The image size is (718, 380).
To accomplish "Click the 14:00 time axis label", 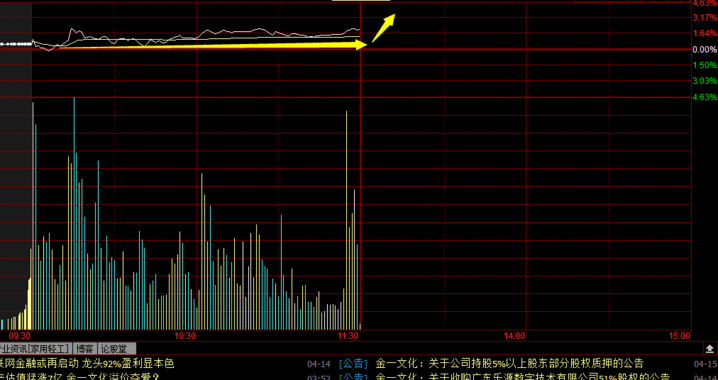I will click(514, 336).
